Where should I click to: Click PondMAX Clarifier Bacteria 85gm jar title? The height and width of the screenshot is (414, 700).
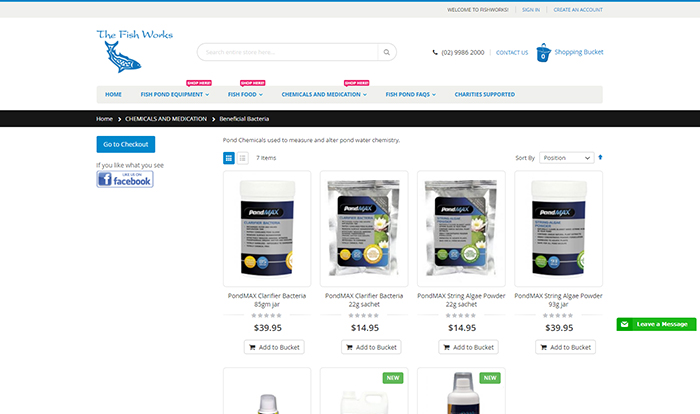(267, 300)
